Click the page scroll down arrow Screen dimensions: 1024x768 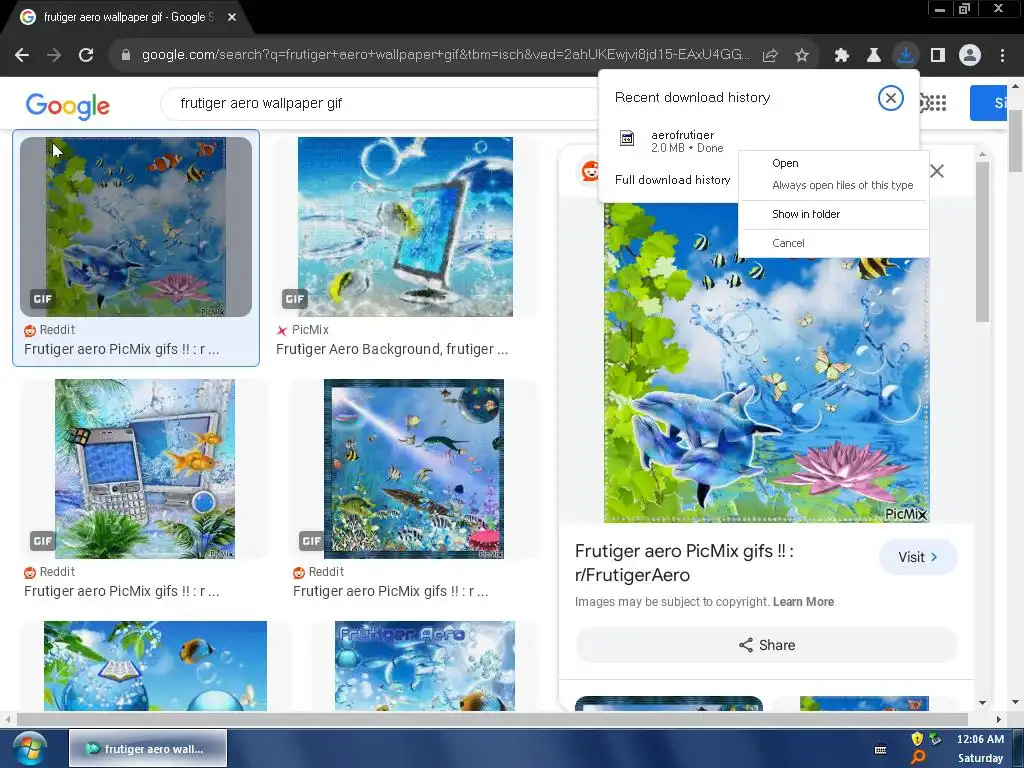pos(1016,703)
